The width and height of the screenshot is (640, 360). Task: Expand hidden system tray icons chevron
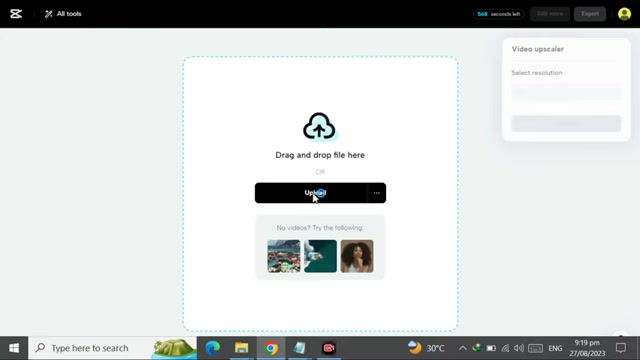click(x=462, y=348)
